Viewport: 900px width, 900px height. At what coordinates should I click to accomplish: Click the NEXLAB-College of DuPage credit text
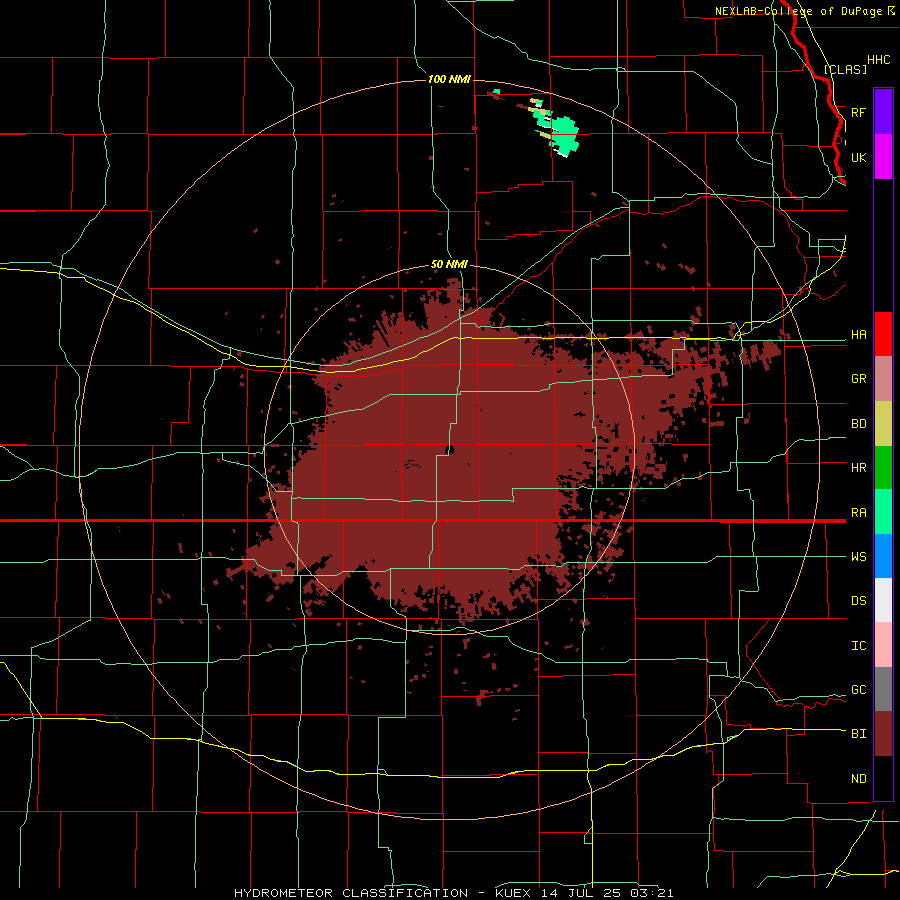click(x=798, y=11)
